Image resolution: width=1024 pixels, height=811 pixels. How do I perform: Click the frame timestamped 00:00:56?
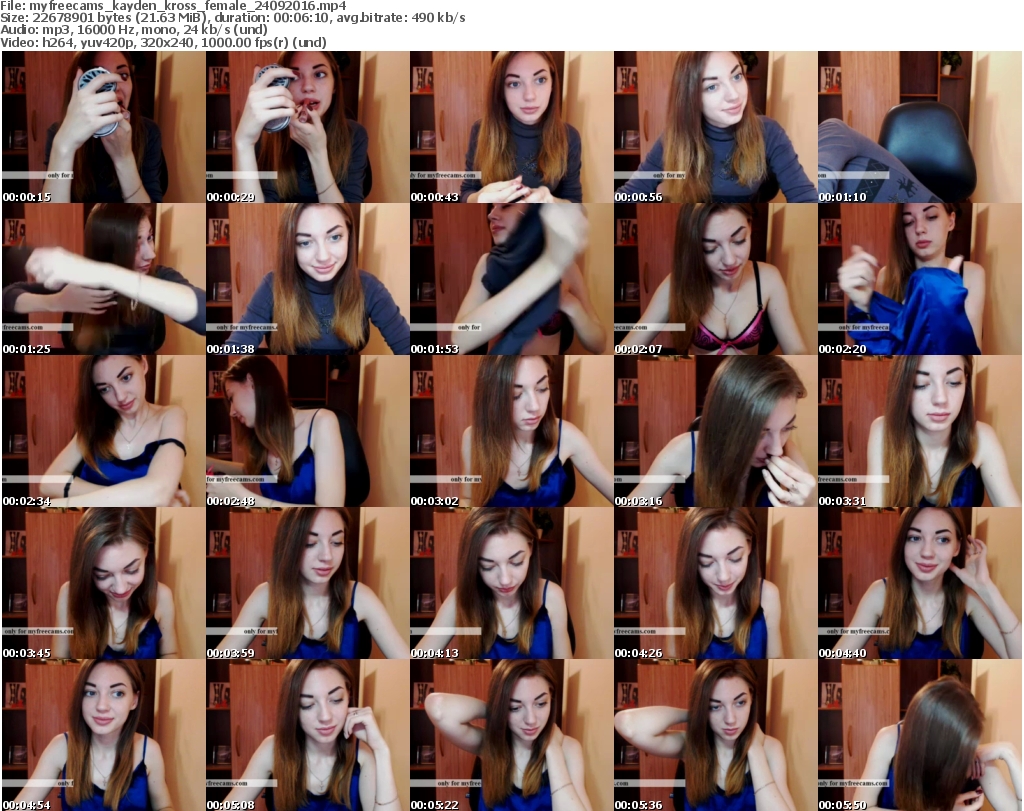715,127
